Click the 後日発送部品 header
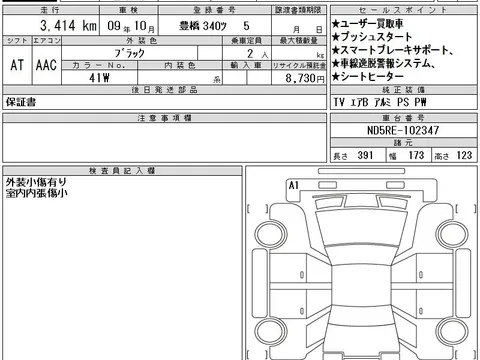 click(x=164, y=90)
